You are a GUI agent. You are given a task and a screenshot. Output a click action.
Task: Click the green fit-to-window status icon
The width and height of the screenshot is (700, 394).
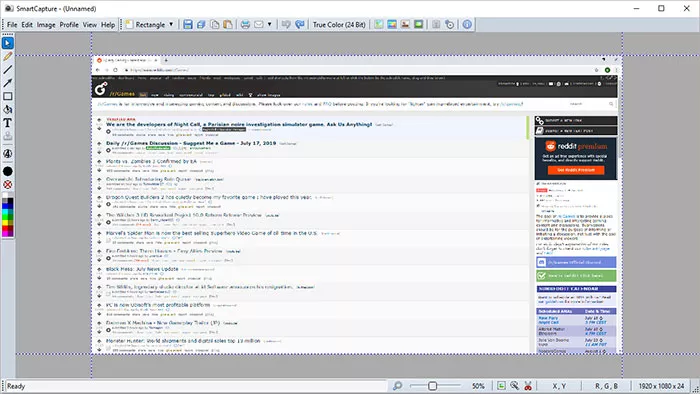point(501,386)
